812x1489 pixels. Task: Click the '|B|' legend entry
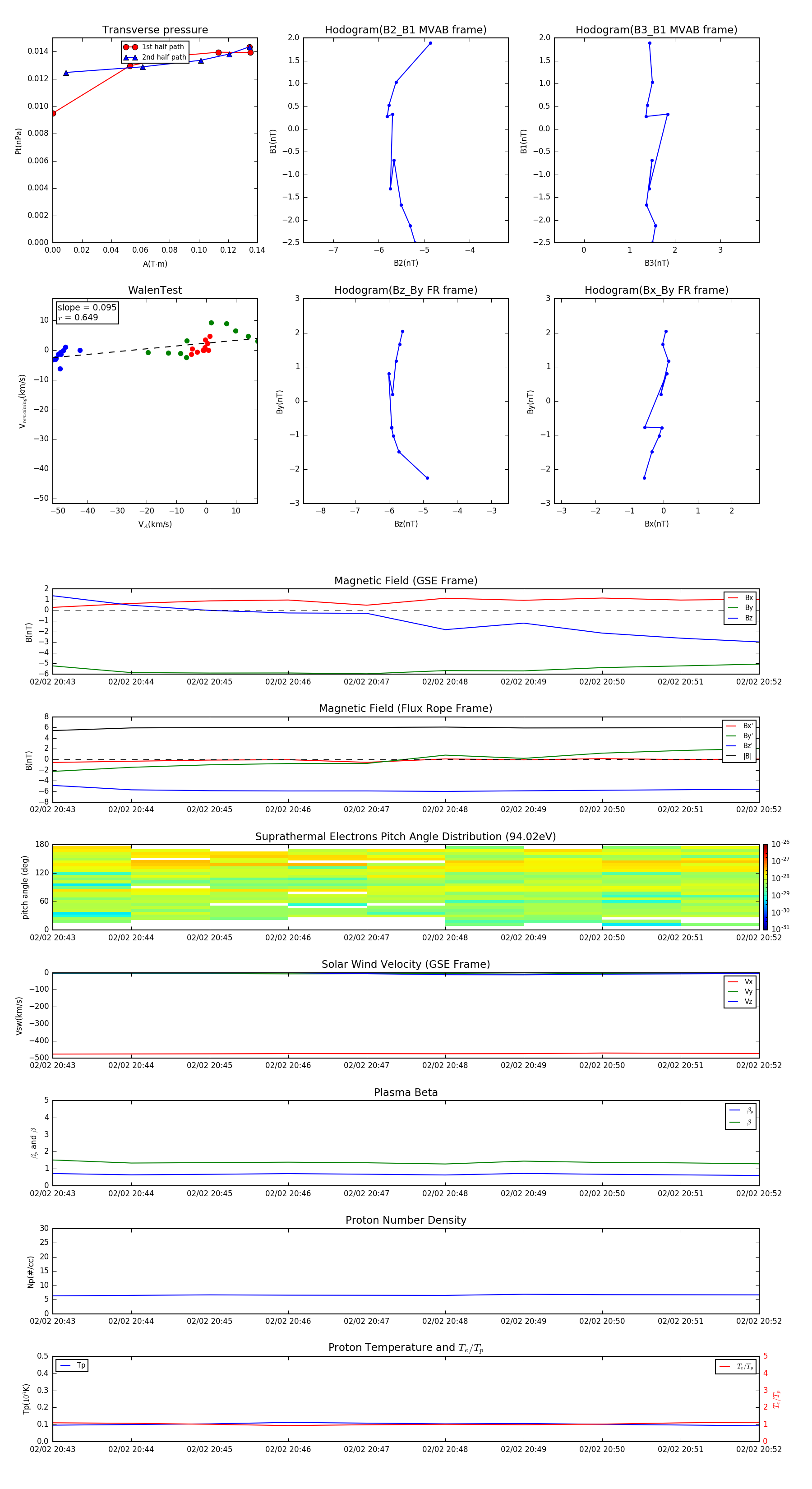[739, 756]
